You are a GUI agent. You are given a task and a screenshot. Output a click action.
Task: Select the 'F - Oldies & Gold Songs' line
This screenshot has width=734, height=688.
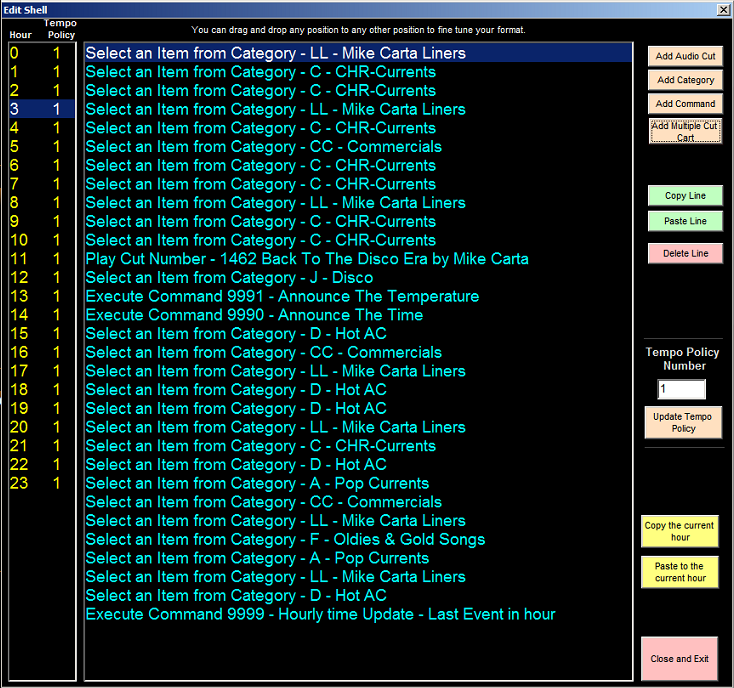[358, 540]
